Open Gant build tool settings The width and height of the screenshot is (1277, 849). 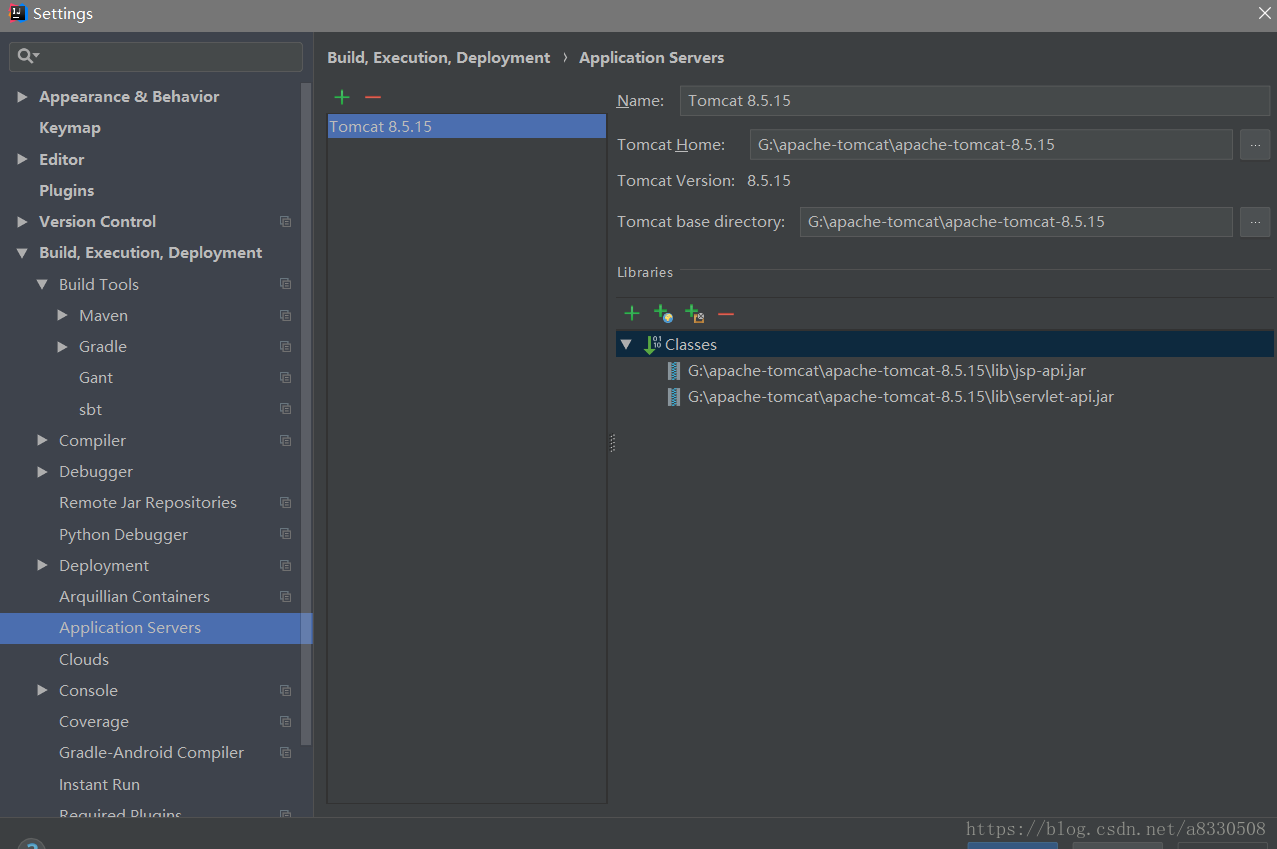[96, 378]
